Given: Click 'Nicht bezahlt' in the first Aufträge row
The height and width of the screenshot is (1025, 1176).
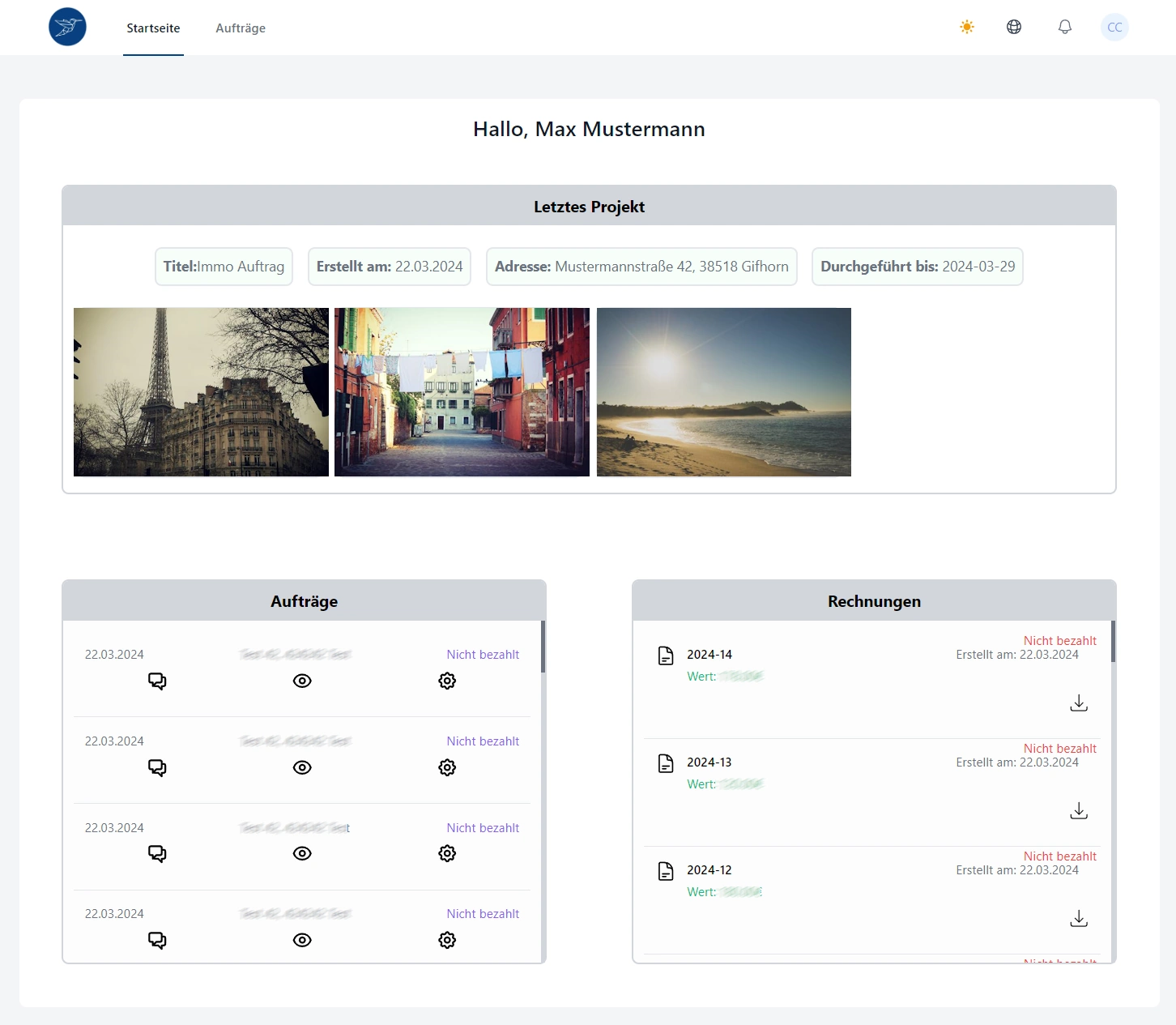Looking at the screenshot, I should pyautogui.click(x=483, y=655).
